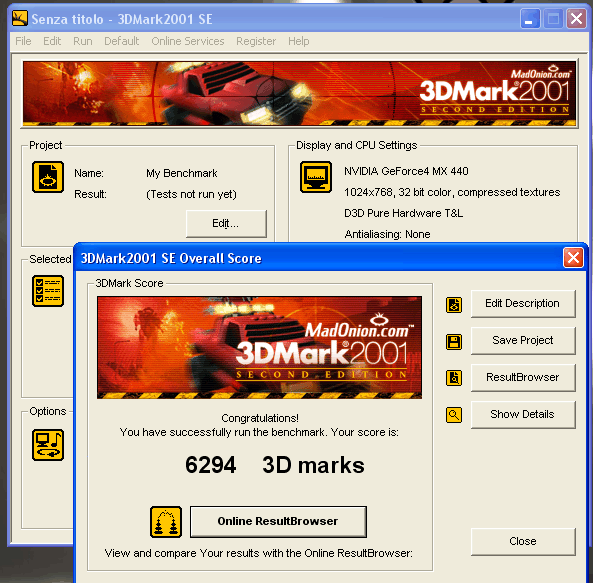Click the Save Project floppy disk icon

coord(454,342)
